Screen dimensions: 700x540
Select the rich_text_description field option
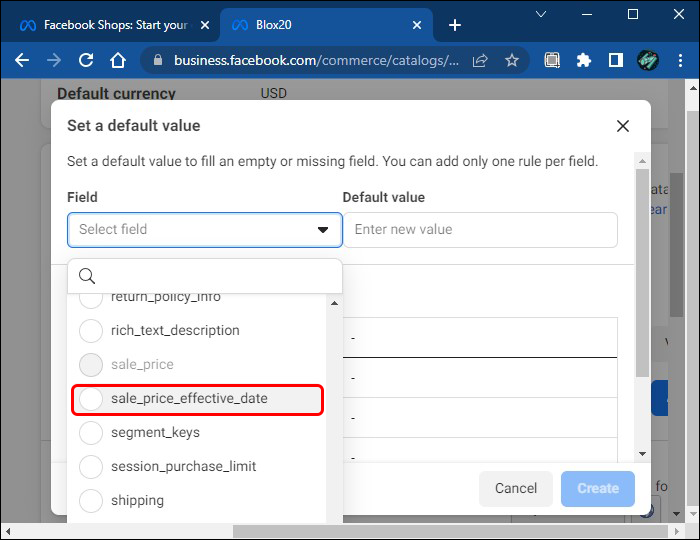pyautogui.click(x=91, y=330)
